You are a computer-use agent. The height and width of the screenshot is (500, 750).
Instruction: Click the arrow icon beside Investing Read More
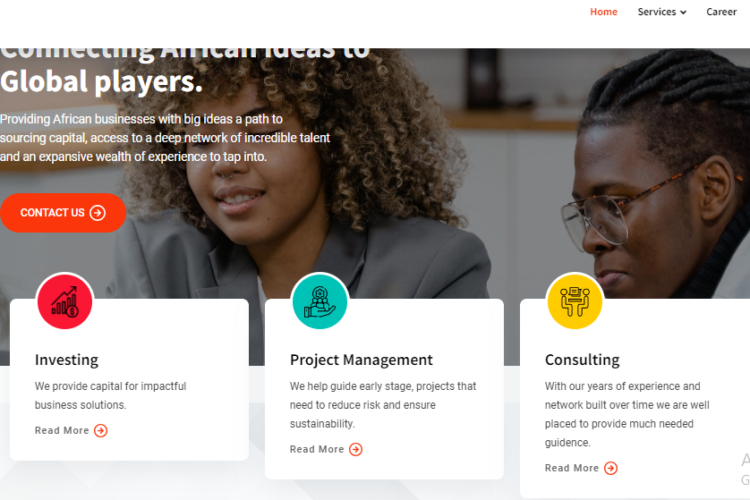[100, 431]
